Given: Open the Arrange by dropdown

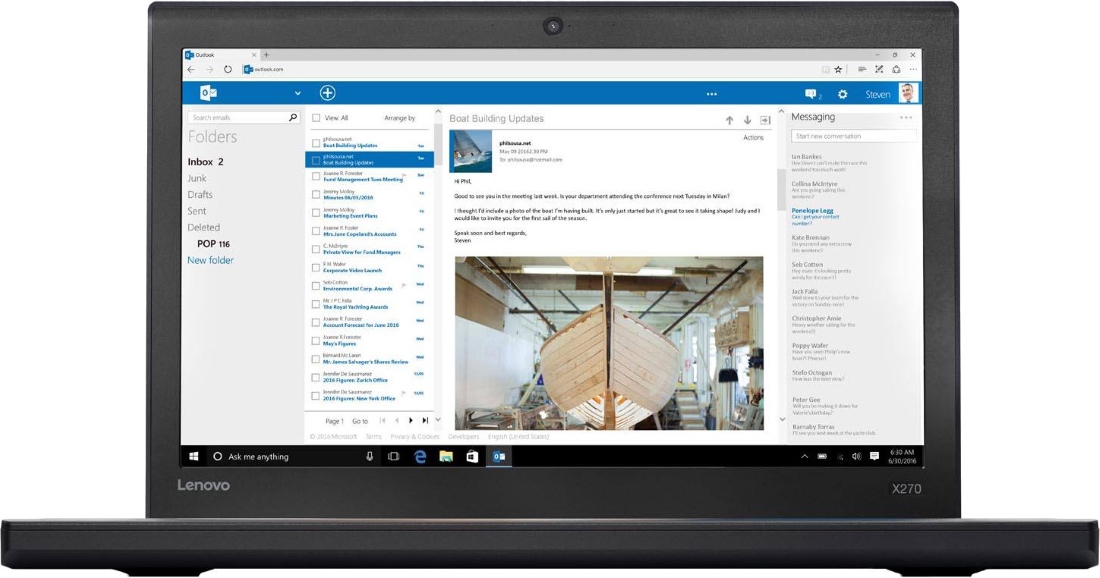Looking at the screenshot, I should tap(399, 118).
